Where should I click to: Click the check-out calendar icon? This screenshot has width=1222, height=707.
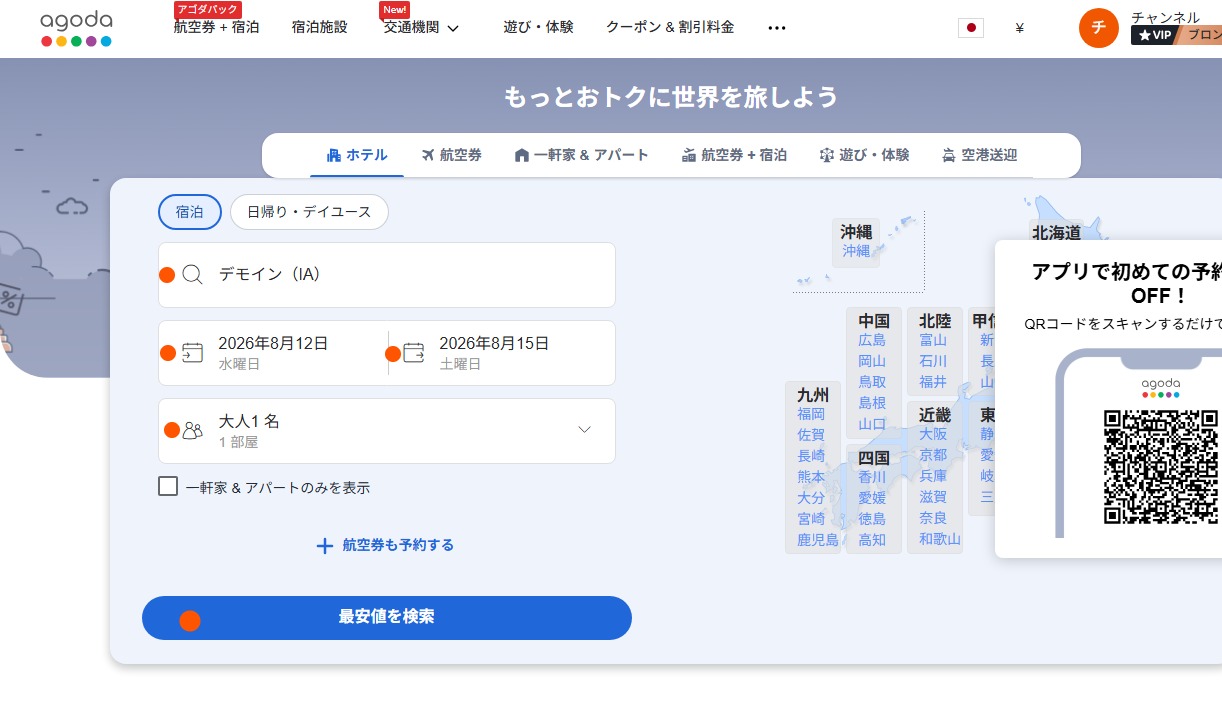[x=414, y=353]
